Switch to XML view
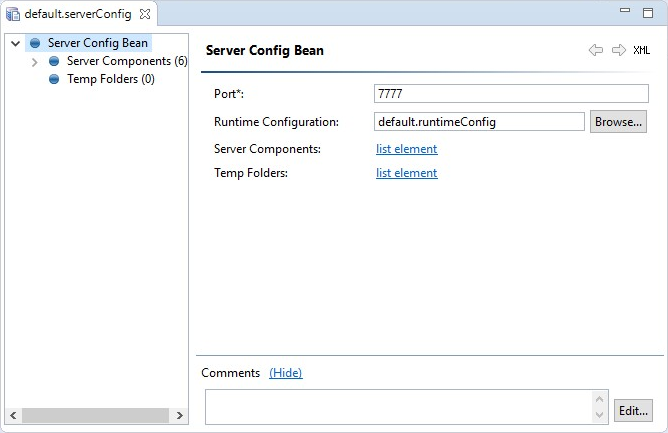Screen dimensions: 668x433 [641, 50]
